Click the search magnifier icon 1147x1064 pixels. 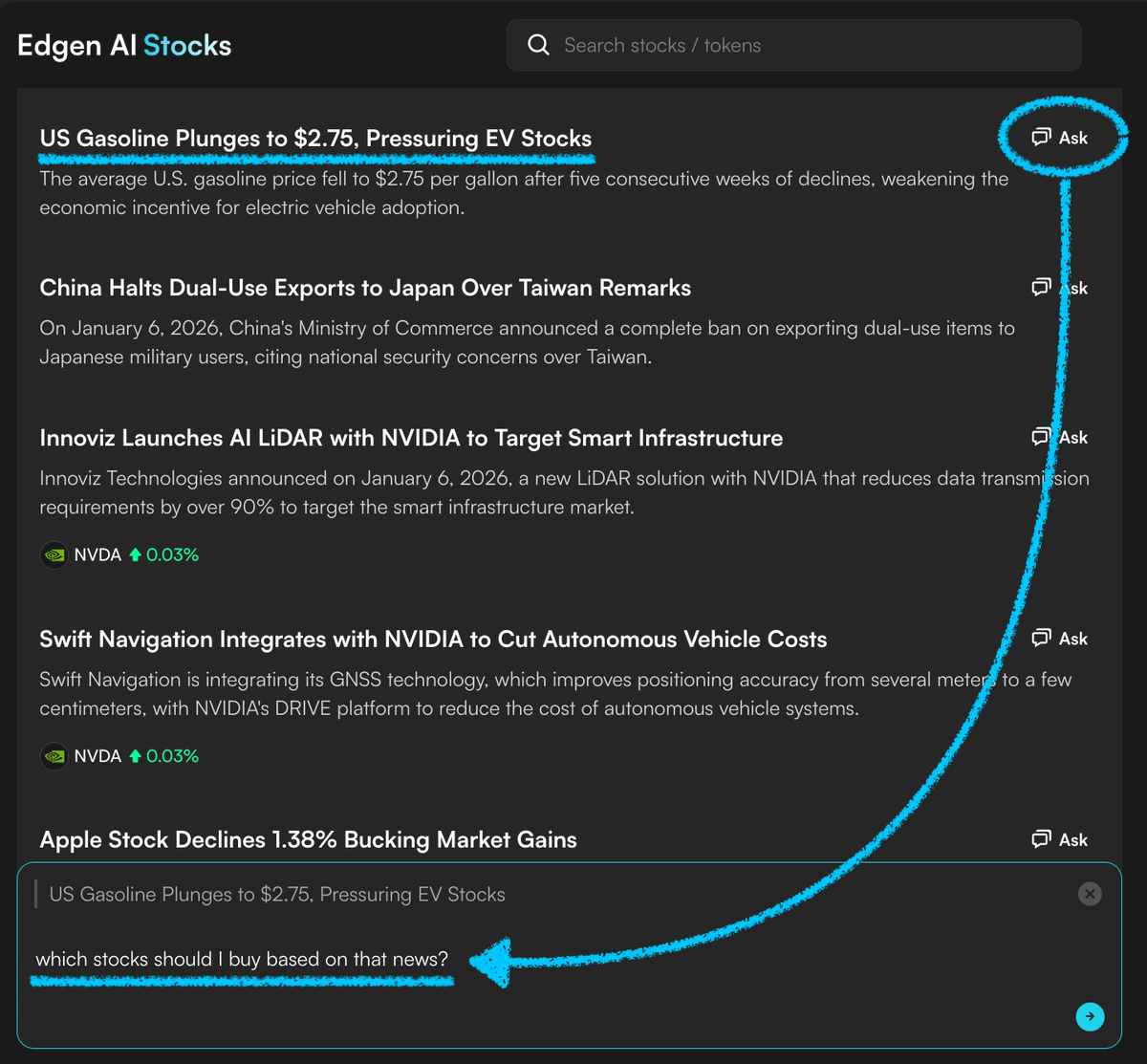pyautogui.click(x=538, y=45)
